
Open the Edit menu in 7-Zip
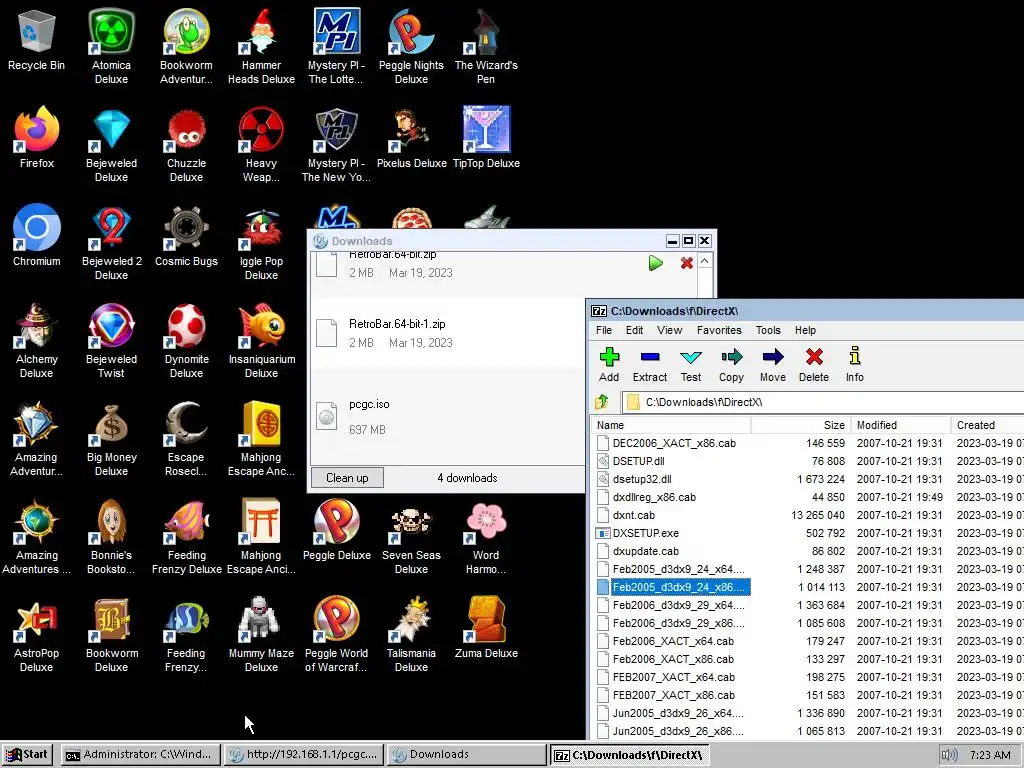point(634,330)
